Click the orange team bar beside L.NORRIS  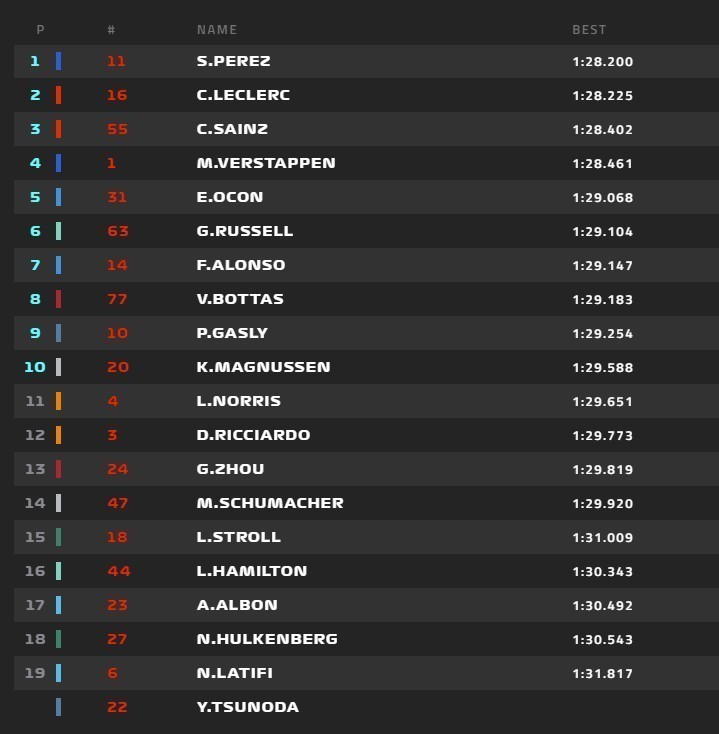click(x=59, y=401)
